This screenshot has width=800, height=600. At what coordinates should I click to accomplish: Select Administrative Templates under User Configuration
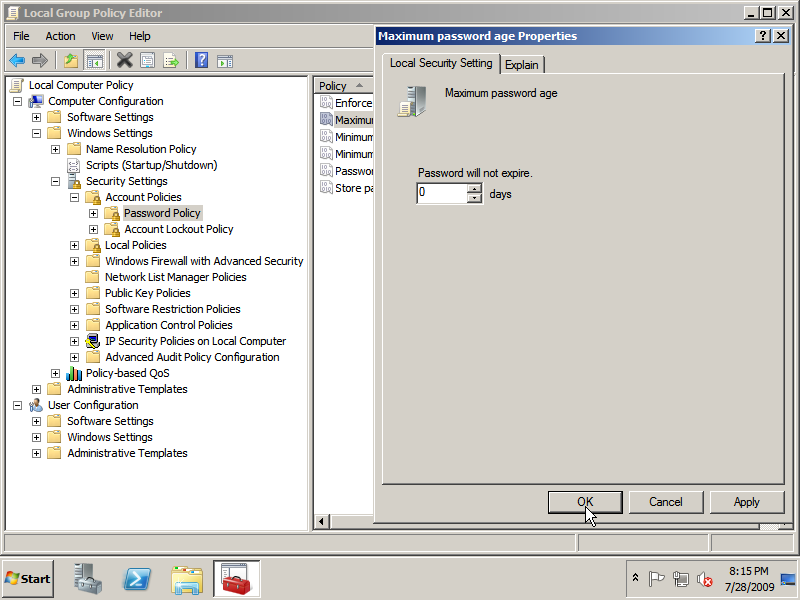tap(127, 453)
